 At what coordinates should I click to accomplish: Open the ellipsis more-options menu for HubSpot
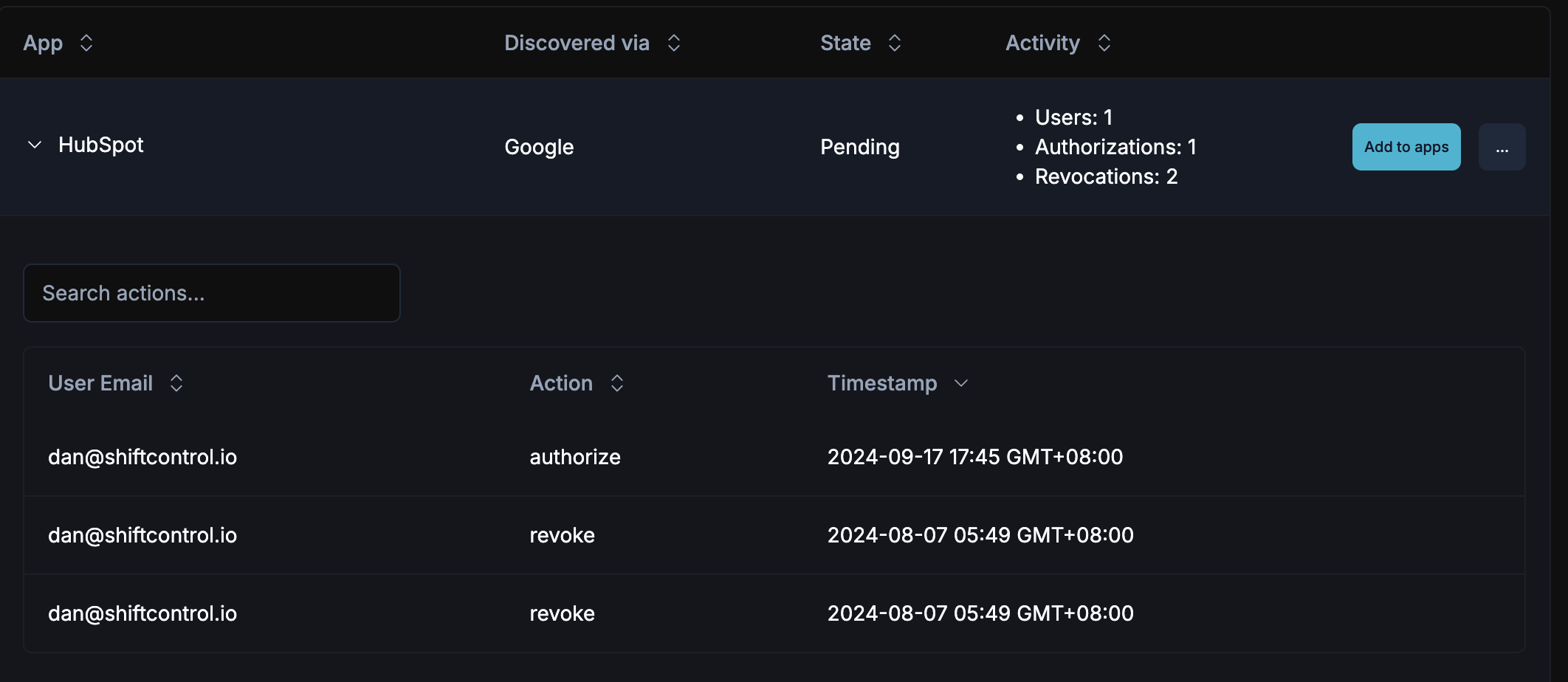(1502, 147)
